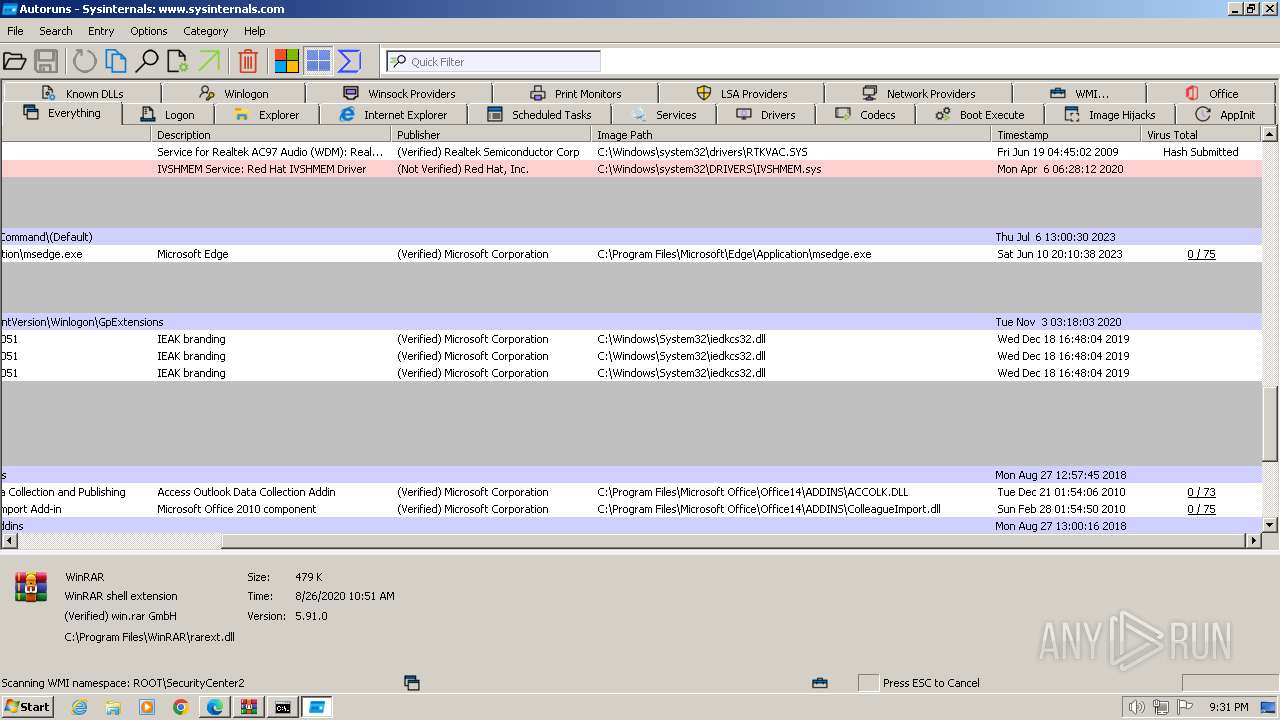Viewport: 1280px width, 720px height.
Task: Toggle the Hide Windows Entries blue icon
Action: tap(318, 61)
